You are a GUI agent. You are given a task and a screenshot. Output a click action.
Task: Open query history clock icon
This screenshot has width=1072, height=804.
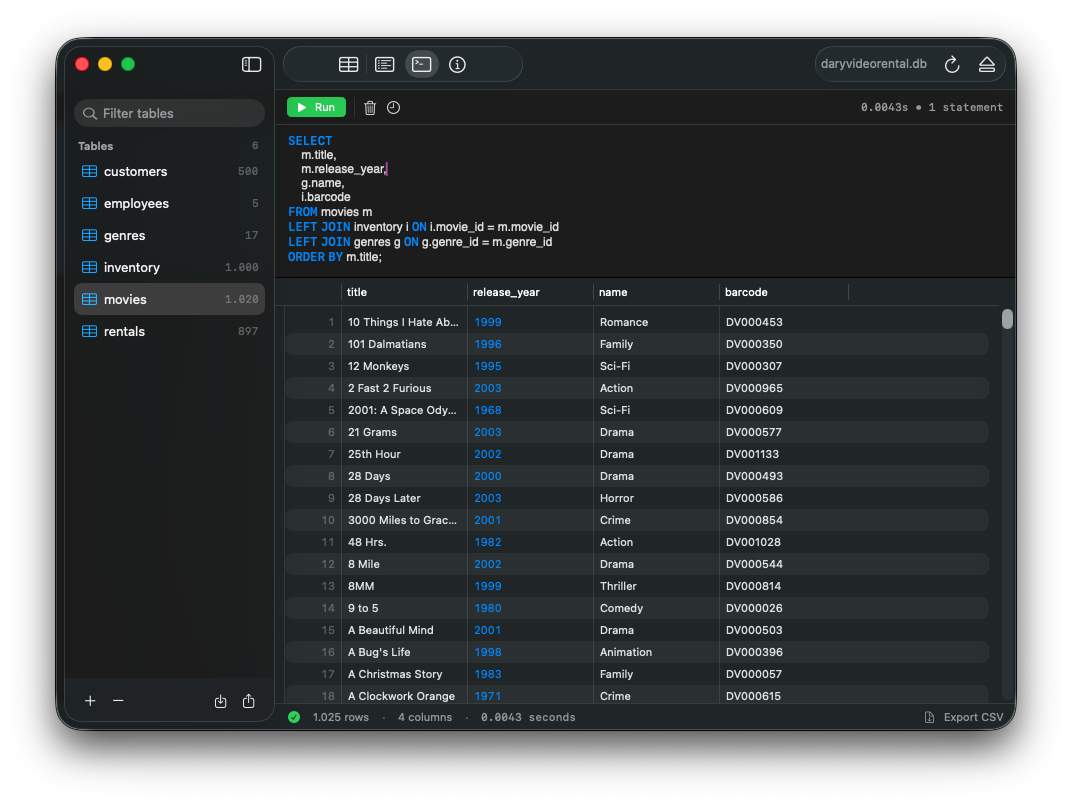coord(393,107)
